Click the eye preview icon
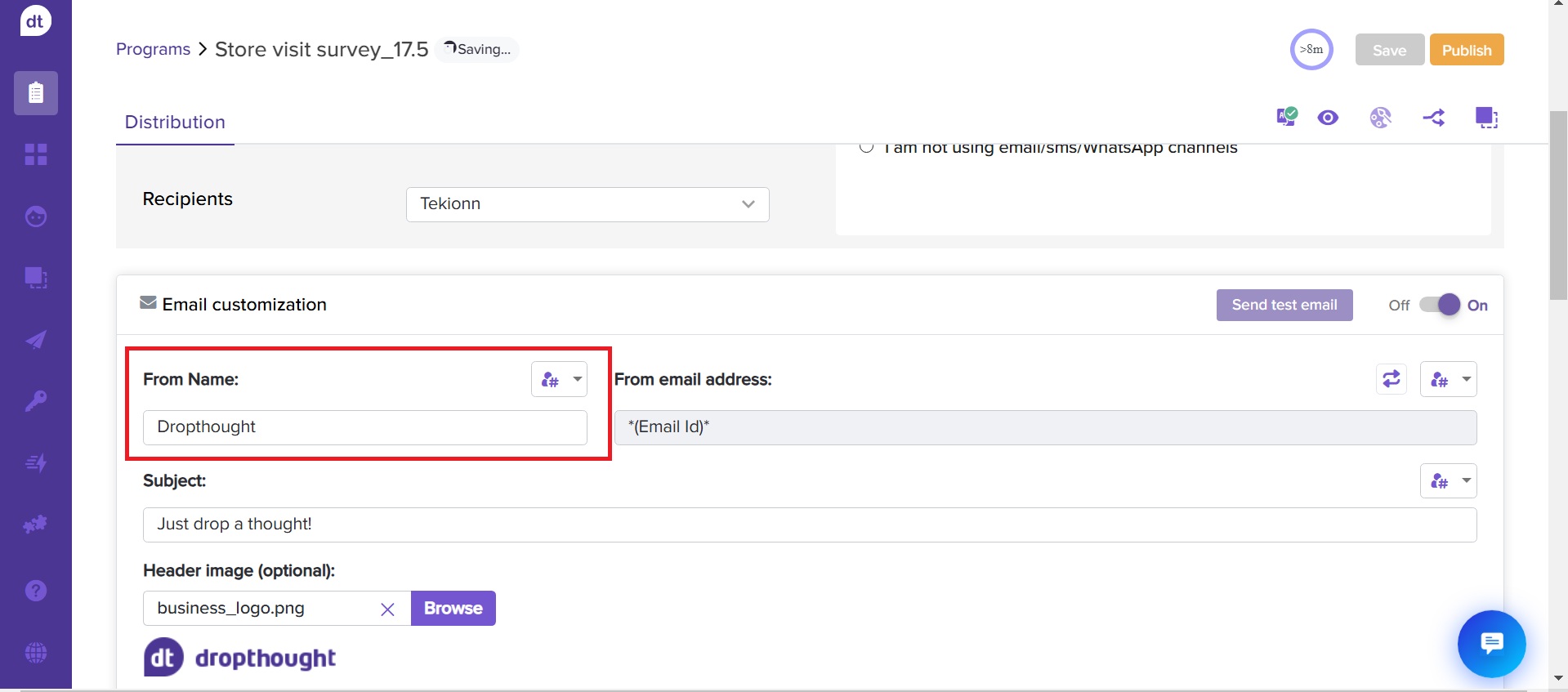Viewport: 1568px width, 692px height. click(1328, 118)
